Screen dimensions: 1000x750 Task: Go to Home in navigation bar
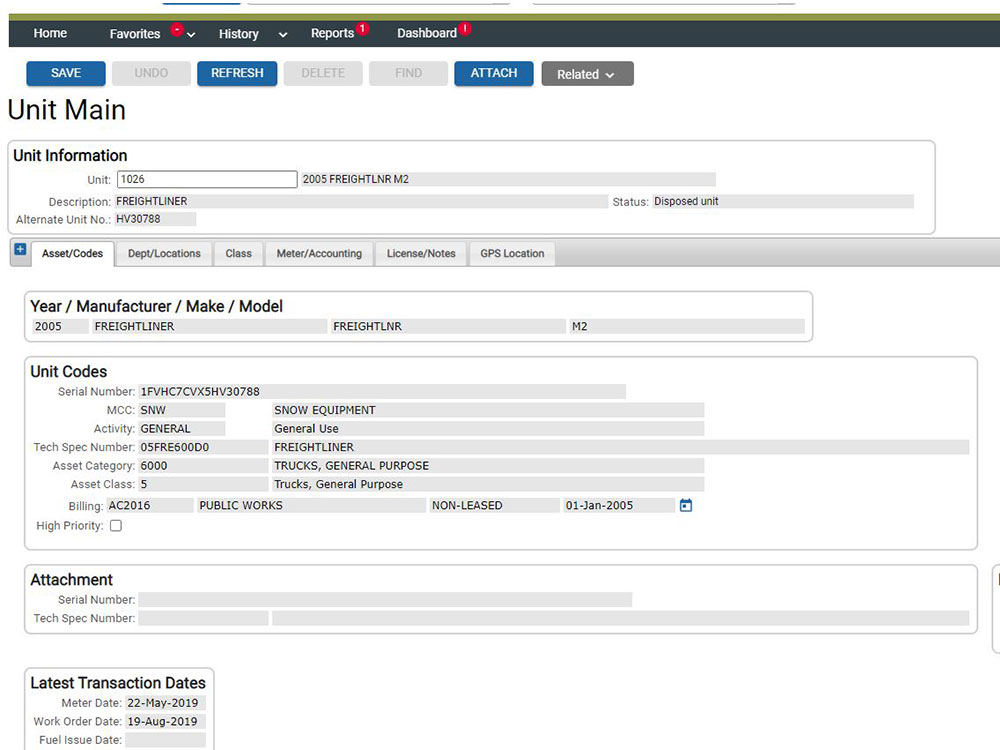coord(50,34)
